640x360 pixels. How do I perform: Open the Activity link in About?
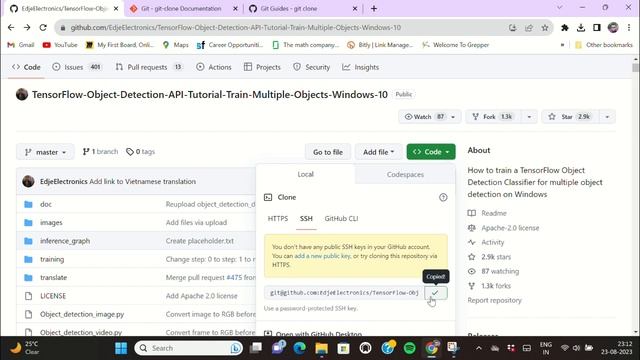click(492, 242)
